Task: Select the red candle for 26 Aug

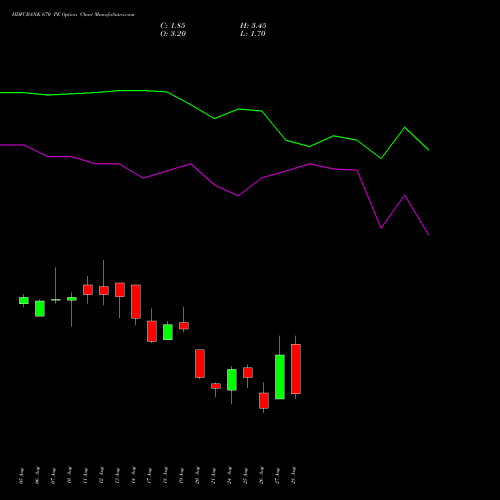Action: click(264, 400)
